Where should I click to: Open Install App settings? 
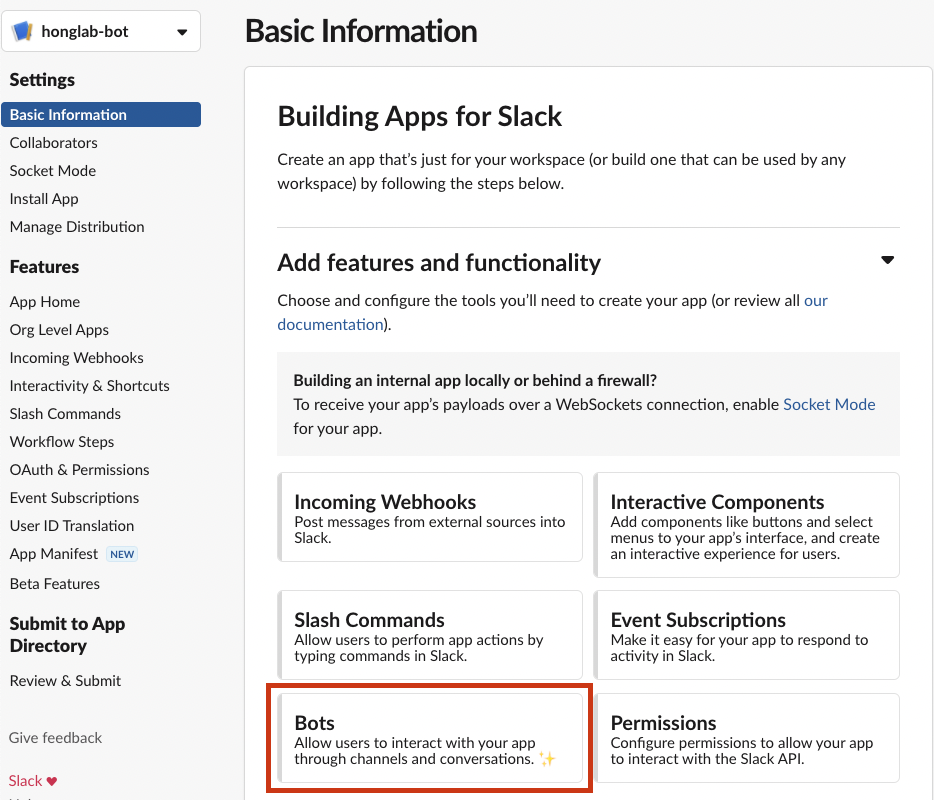[x=44, y=199]
